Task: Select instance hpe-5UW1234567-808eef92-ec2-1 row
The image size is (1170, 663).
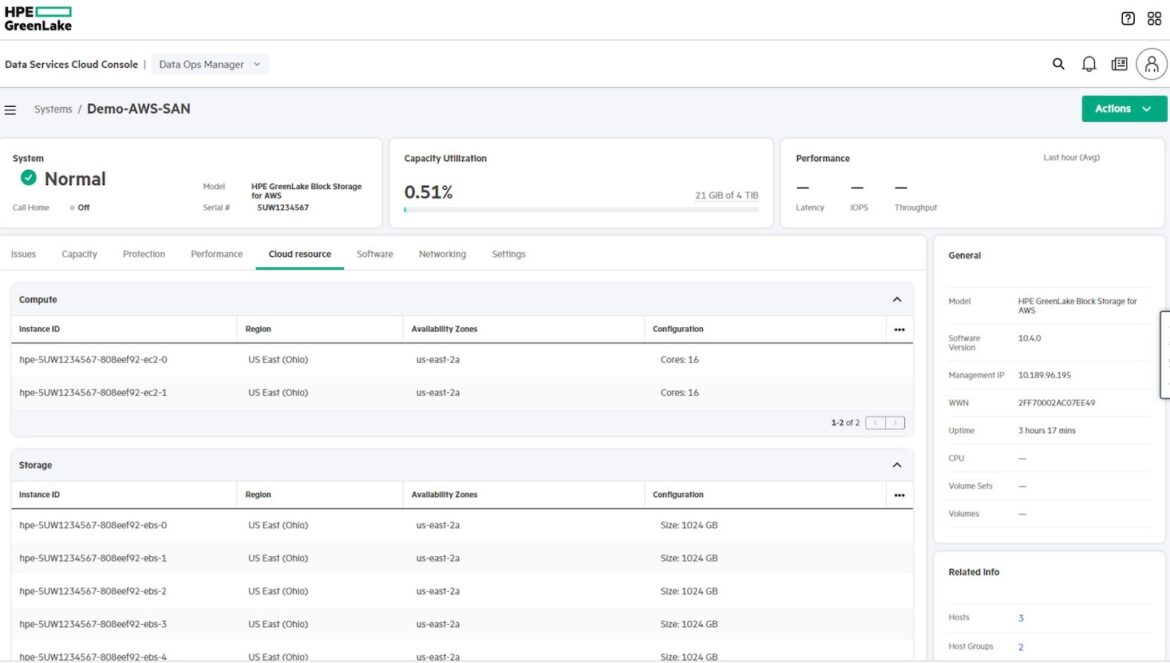Action: click(x=462, y=392)
